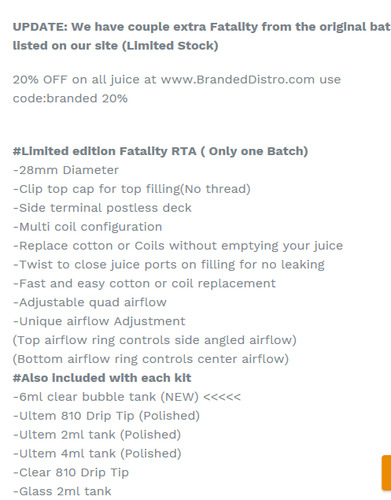Click 'Side terminal postless deck' line
Viewport: 391px width, 500px height.
[102, 208]
